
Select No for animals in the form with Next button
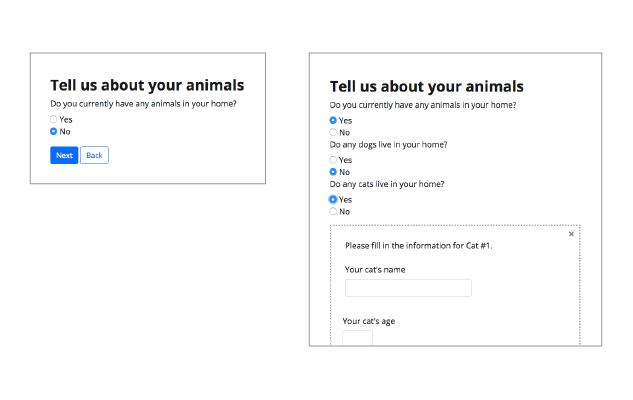(x=54, y=131)
